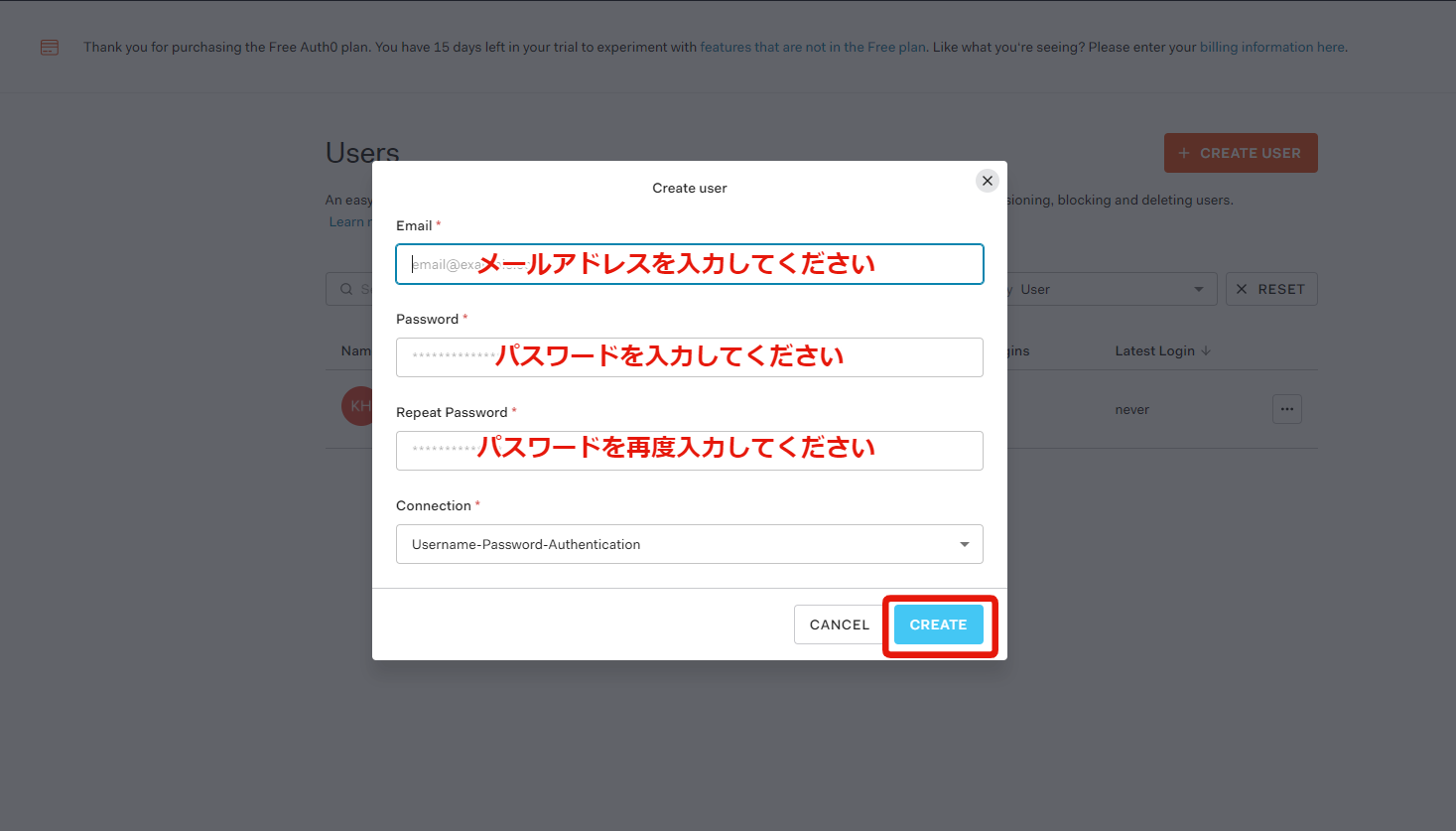
Task: Click the user avatar in the table
Action: 358,406
